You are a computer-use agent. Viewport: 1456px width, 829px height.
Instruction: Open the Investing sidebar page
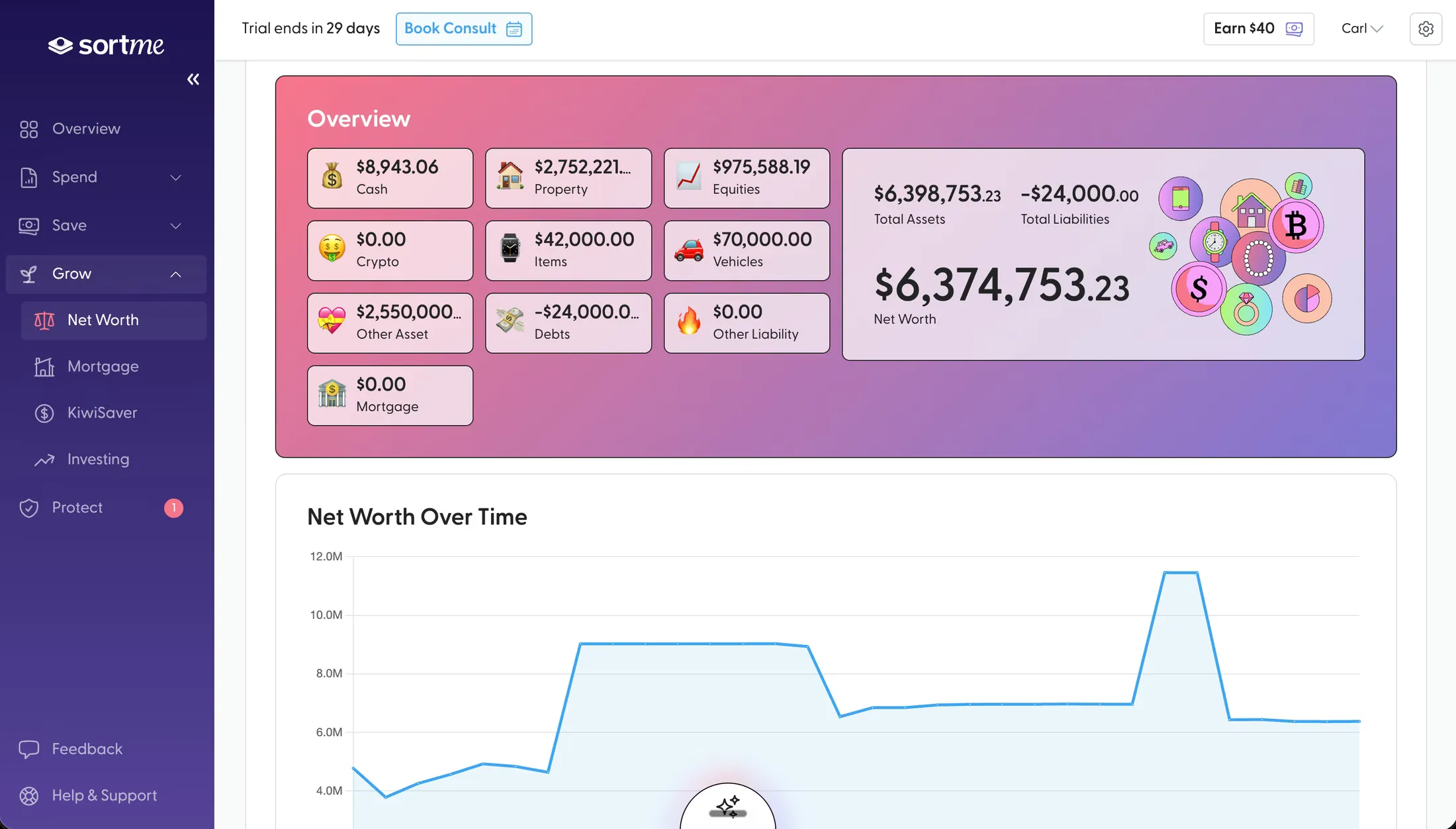tap(113, 460)
